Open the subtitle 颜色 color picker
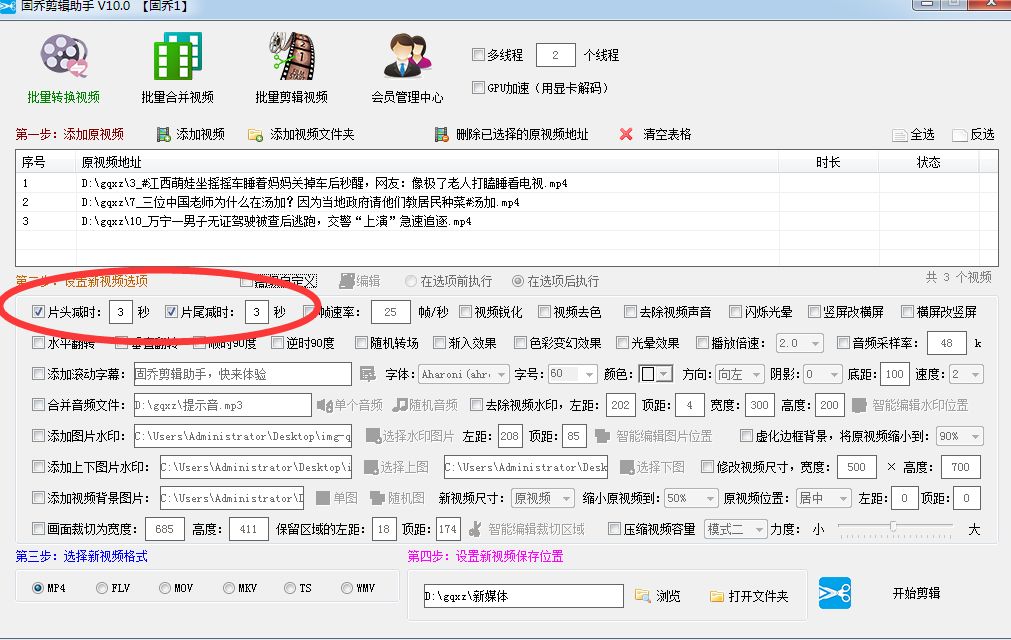Viewport: 1011px width, 640px height. [655, 374]
